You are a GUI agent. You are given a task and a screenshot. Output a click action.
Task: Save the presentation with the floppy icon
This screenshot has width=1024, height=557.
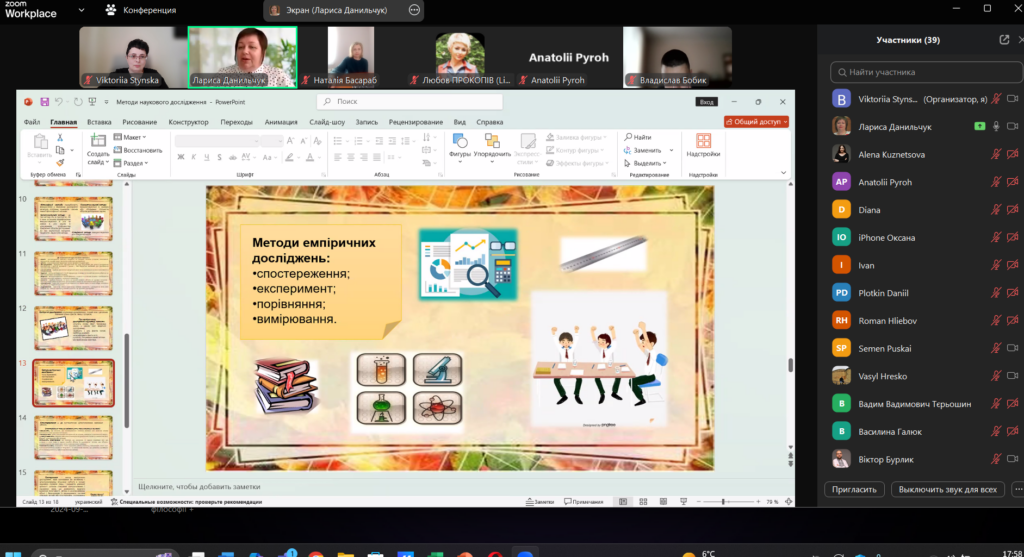pos(44,102)
